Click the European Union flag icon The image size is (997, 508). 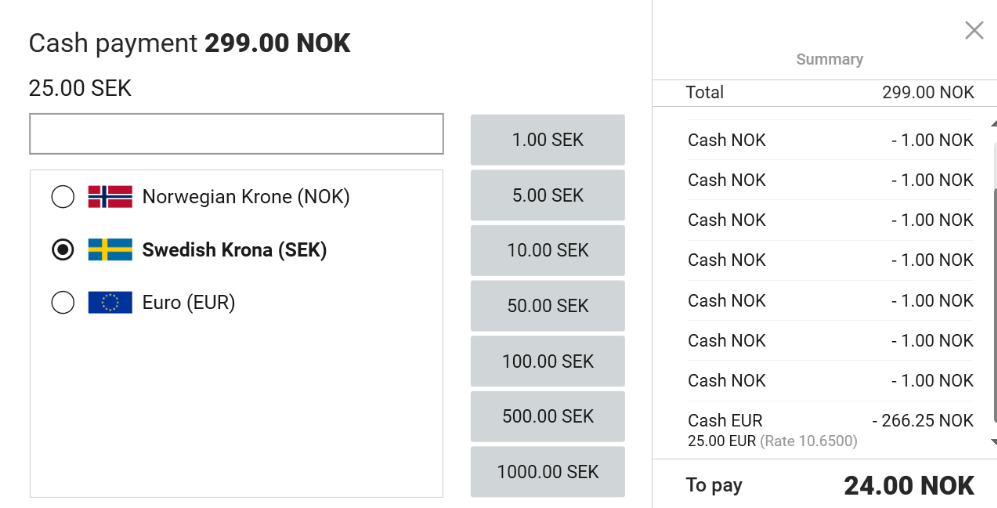pos(110,302)
